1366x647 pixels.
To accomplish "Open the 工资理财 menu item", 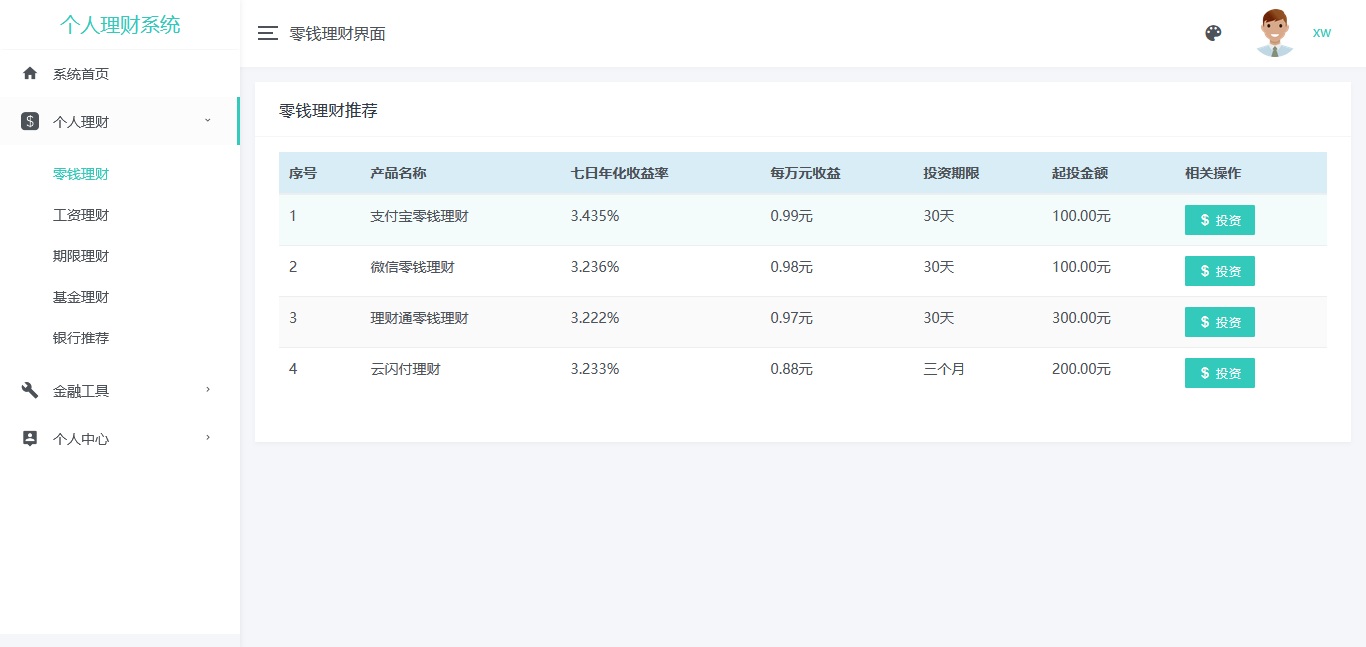I will point(81,215).
